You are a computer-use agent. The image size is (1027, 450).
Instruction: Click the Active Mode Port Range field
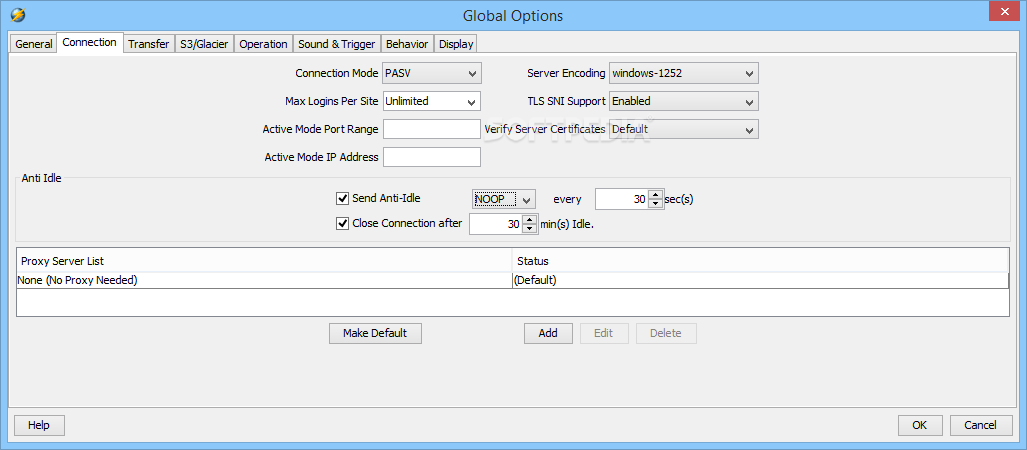[432, 129]
